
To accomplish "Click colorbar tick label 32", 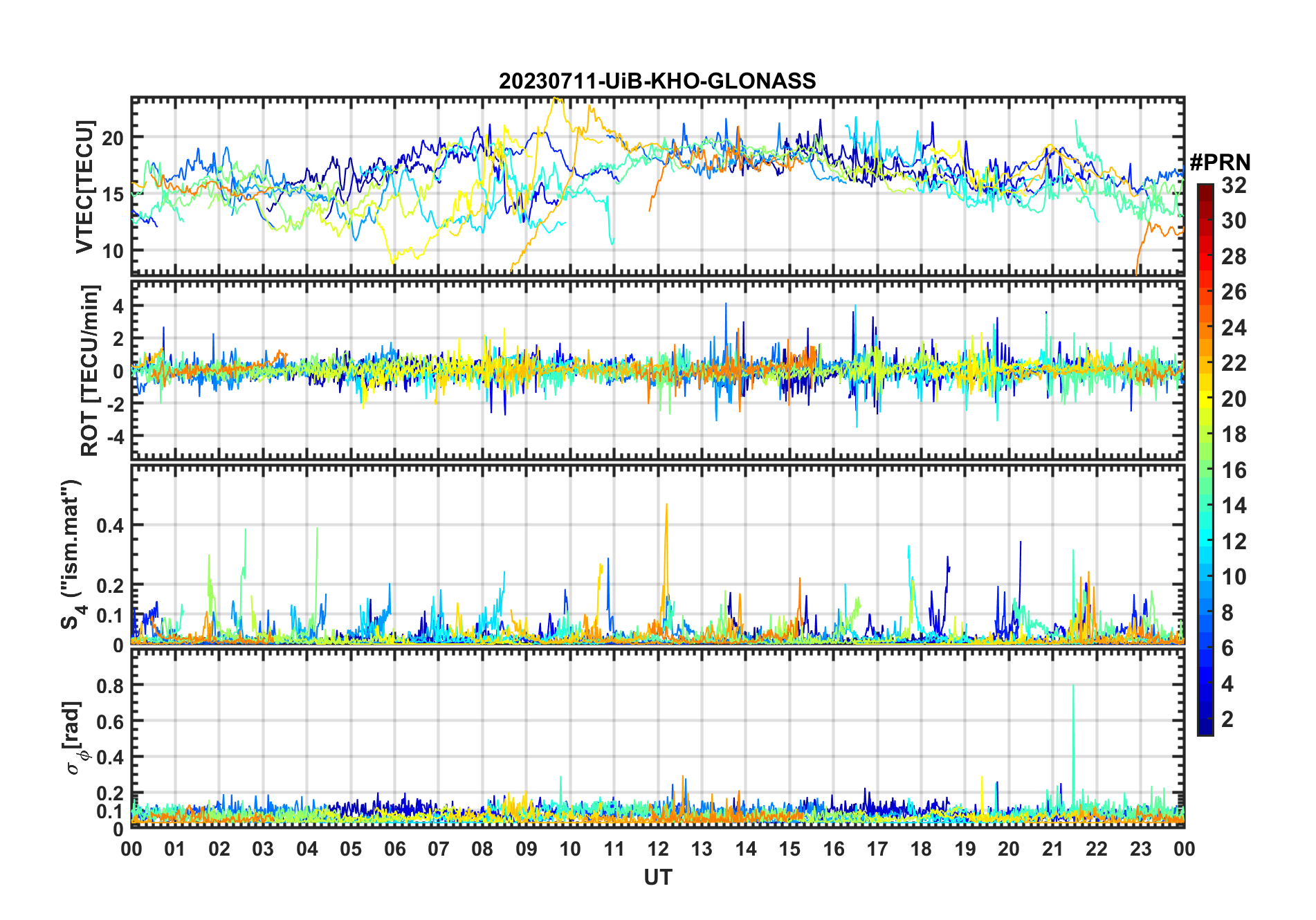I will (1234, 185).
